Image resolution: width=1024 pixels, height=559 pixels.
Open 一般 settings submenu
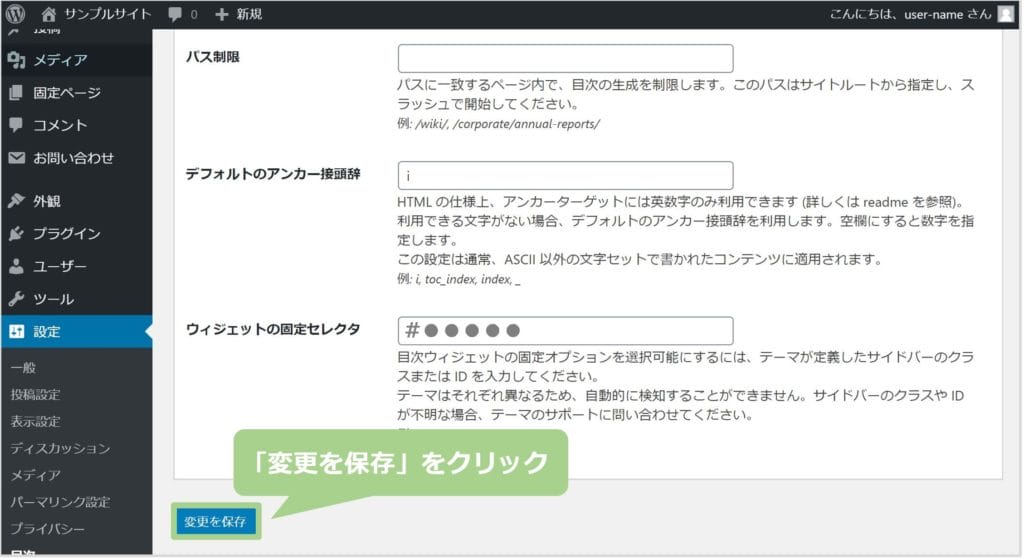24,368
